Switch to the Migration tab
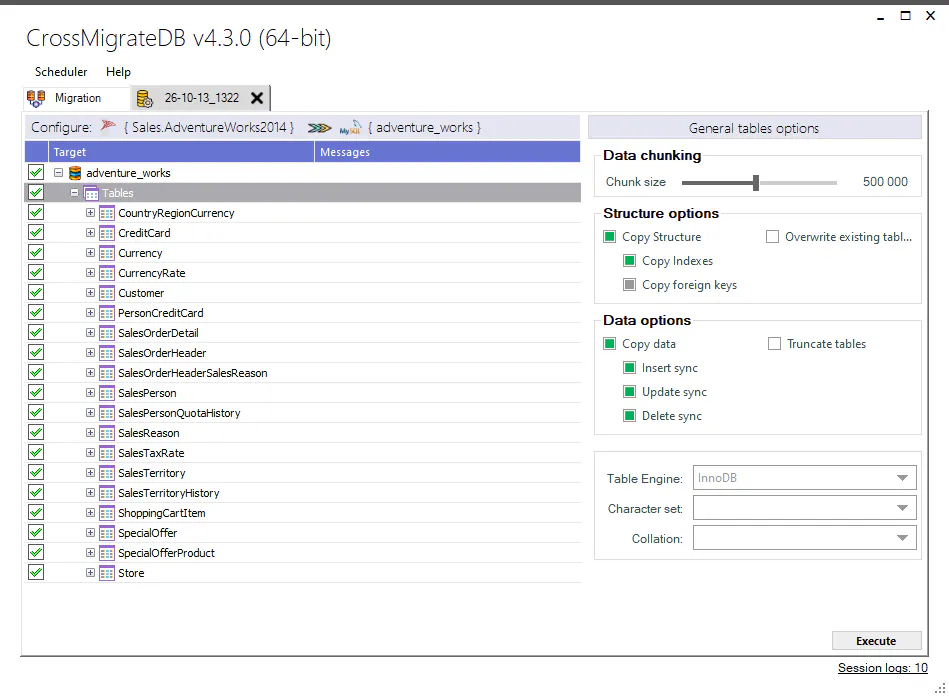 point(77,98)
